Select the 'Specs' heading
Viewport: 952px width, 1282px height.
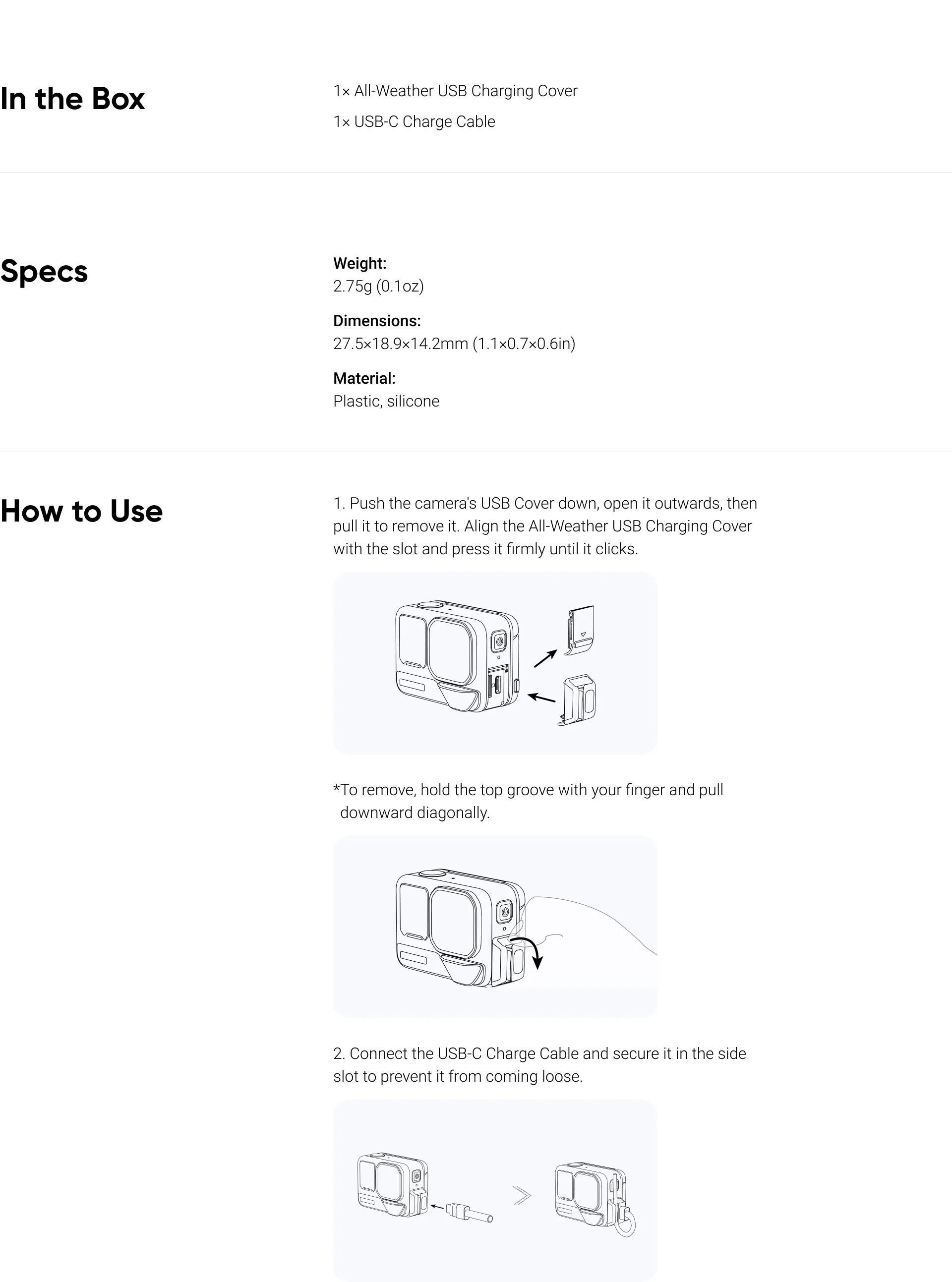[44, 271]
